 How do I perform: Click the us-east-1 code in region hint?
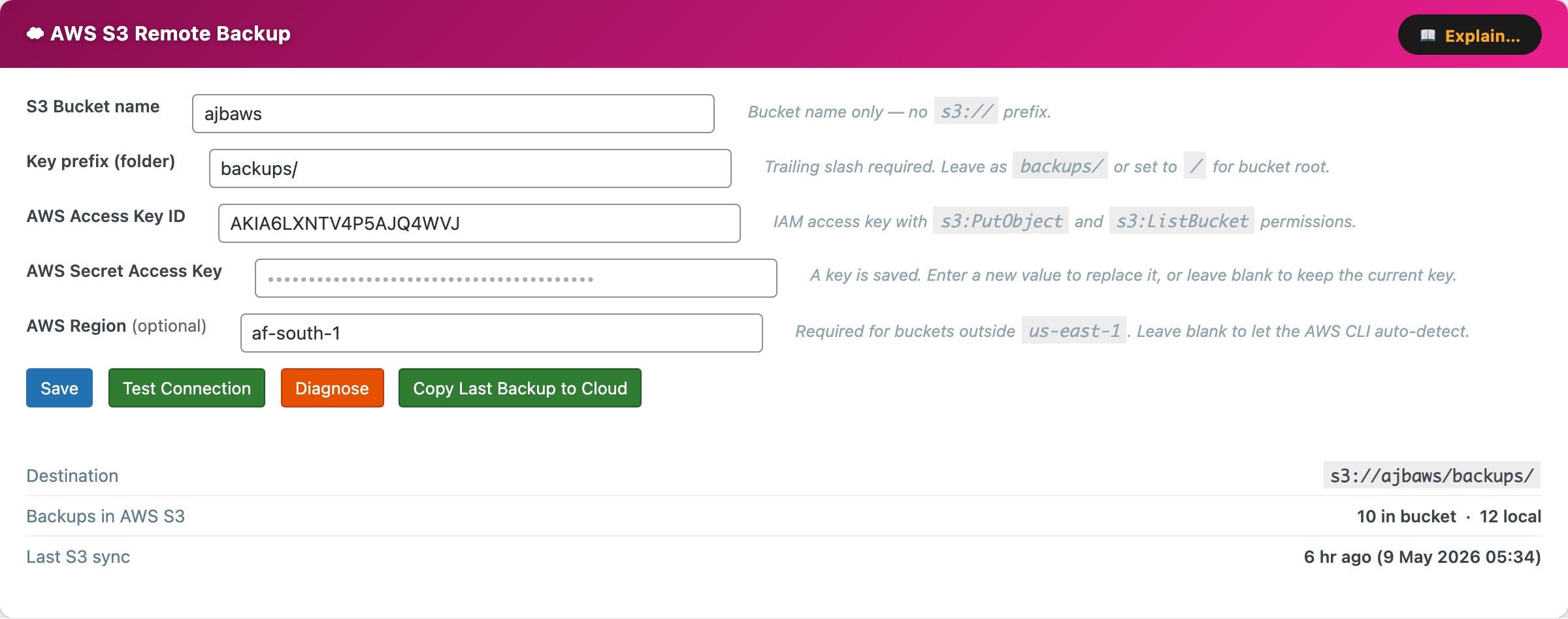[1074, 330]
